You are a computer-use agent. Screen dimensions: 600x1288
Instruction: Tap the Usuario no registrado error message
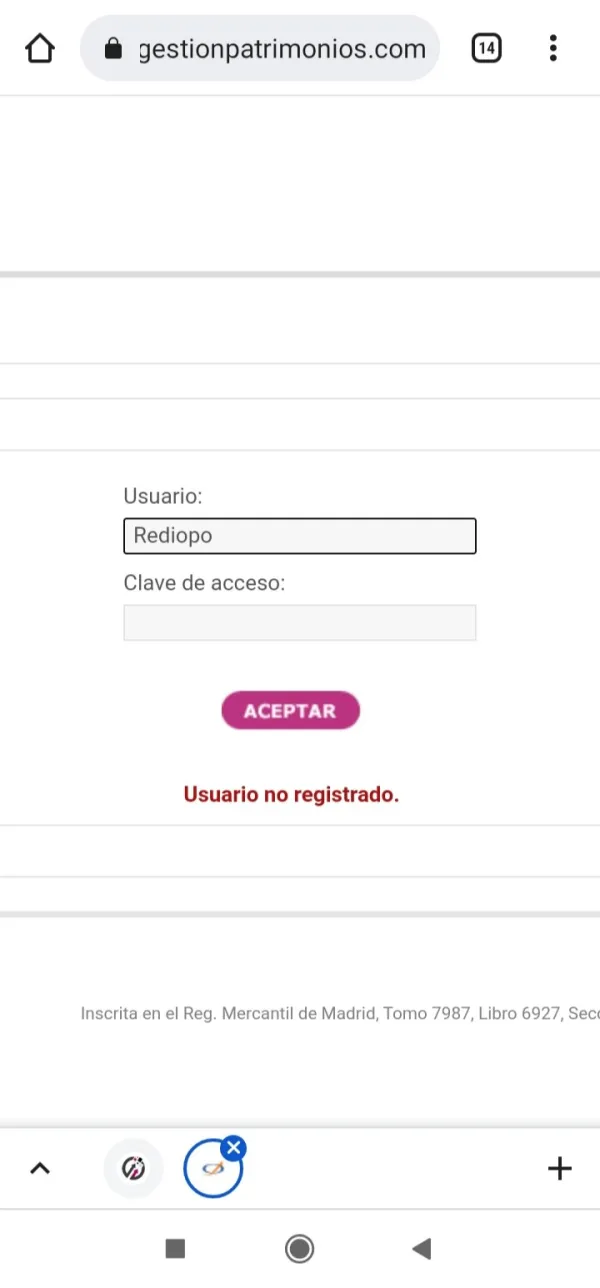[x=291, y=794]
